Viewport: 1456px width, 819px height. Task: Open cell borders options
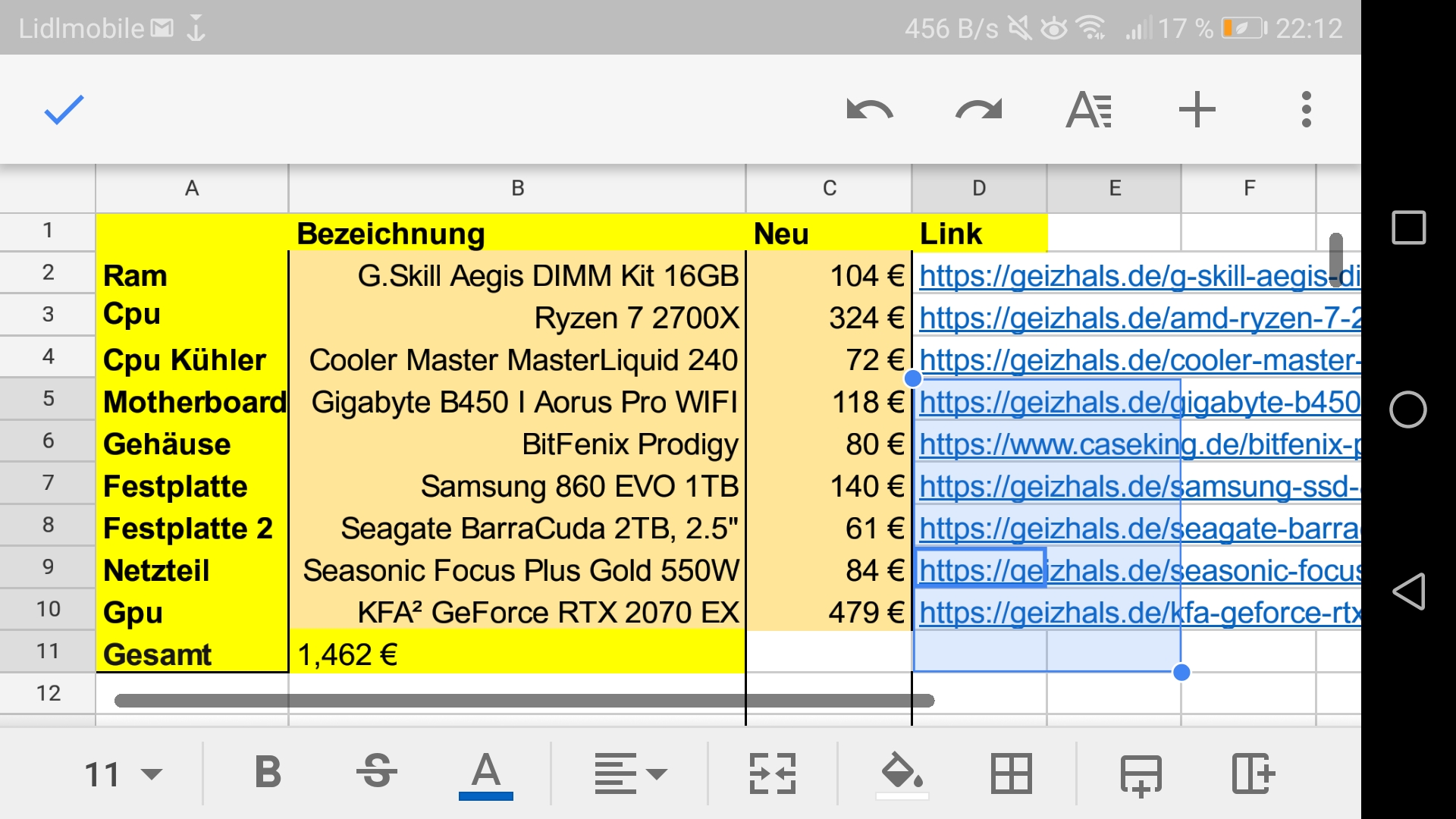pos(1011,773)
